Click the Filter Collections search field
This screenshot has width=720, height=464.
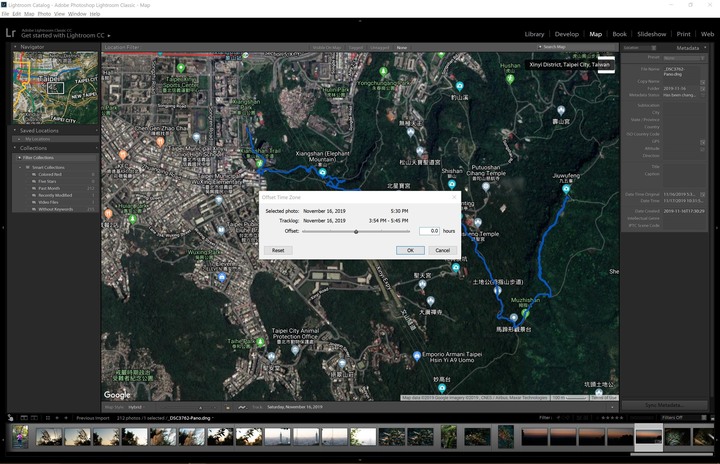point(56,158)
